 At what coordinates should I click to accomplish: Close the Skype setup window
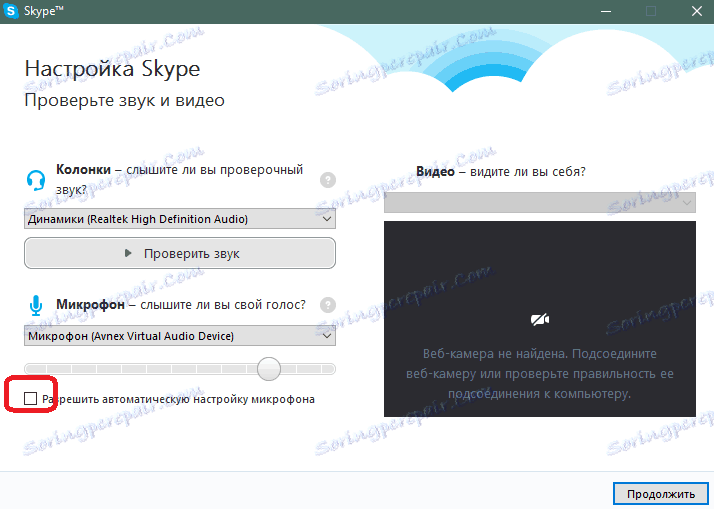pos(697,11)
